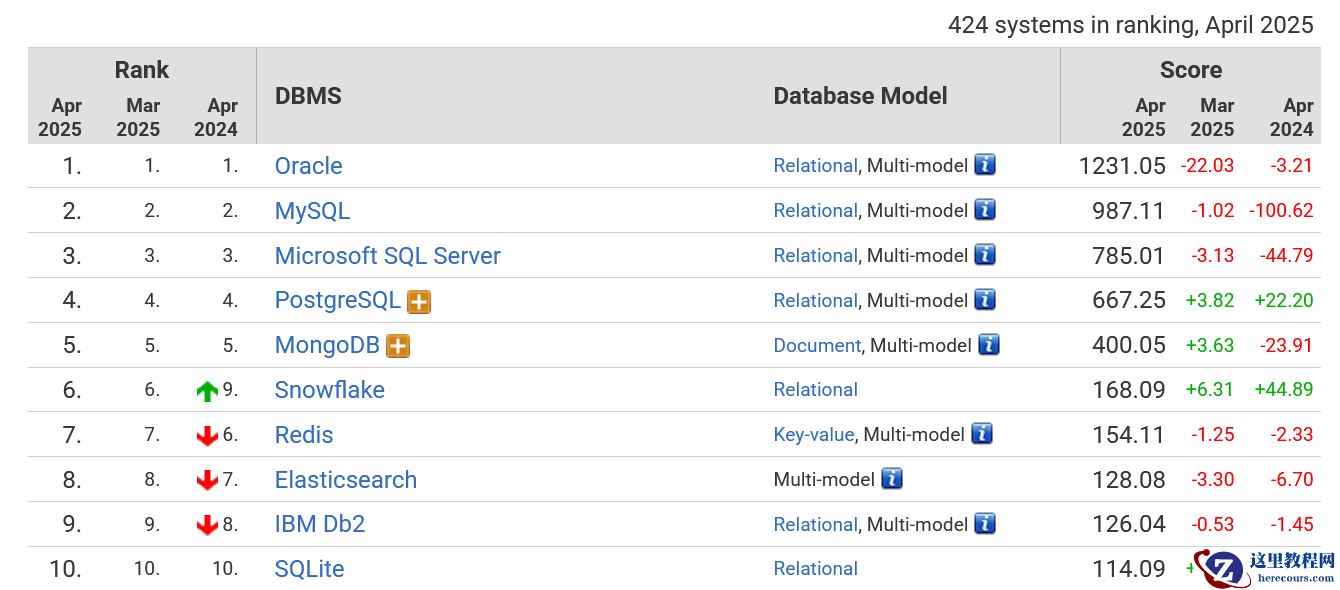This screenshot has width=1340, height=590.
Task: Click the info icon in MongoDB row
Action: [x=989, y=345]
